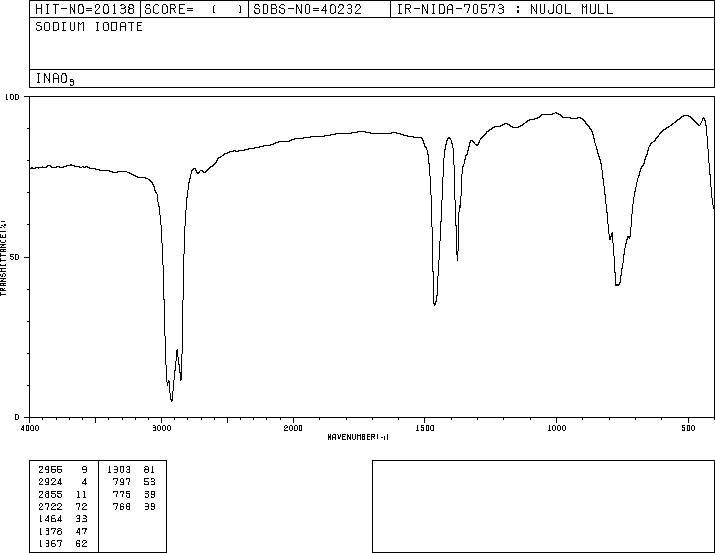Select peak entry 1464 in the table
Screen dimensions: 715x553
(x=50, y=519)
